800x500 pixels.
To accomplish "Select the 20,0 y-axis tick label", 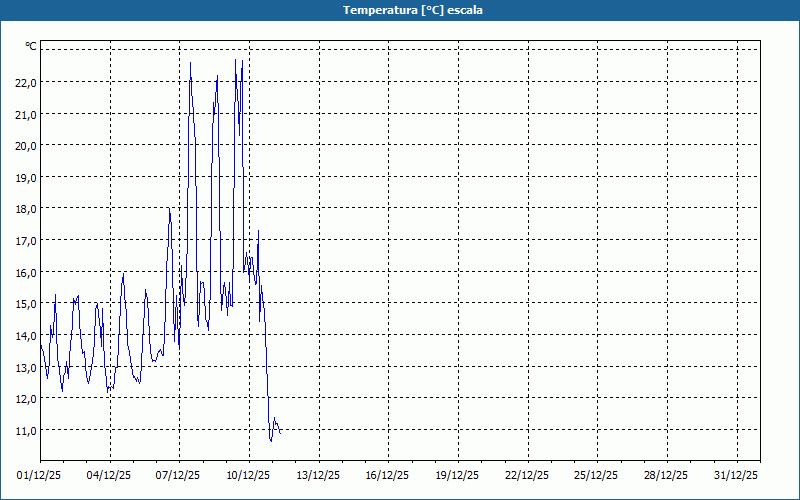I will click(x=26, y=145).
